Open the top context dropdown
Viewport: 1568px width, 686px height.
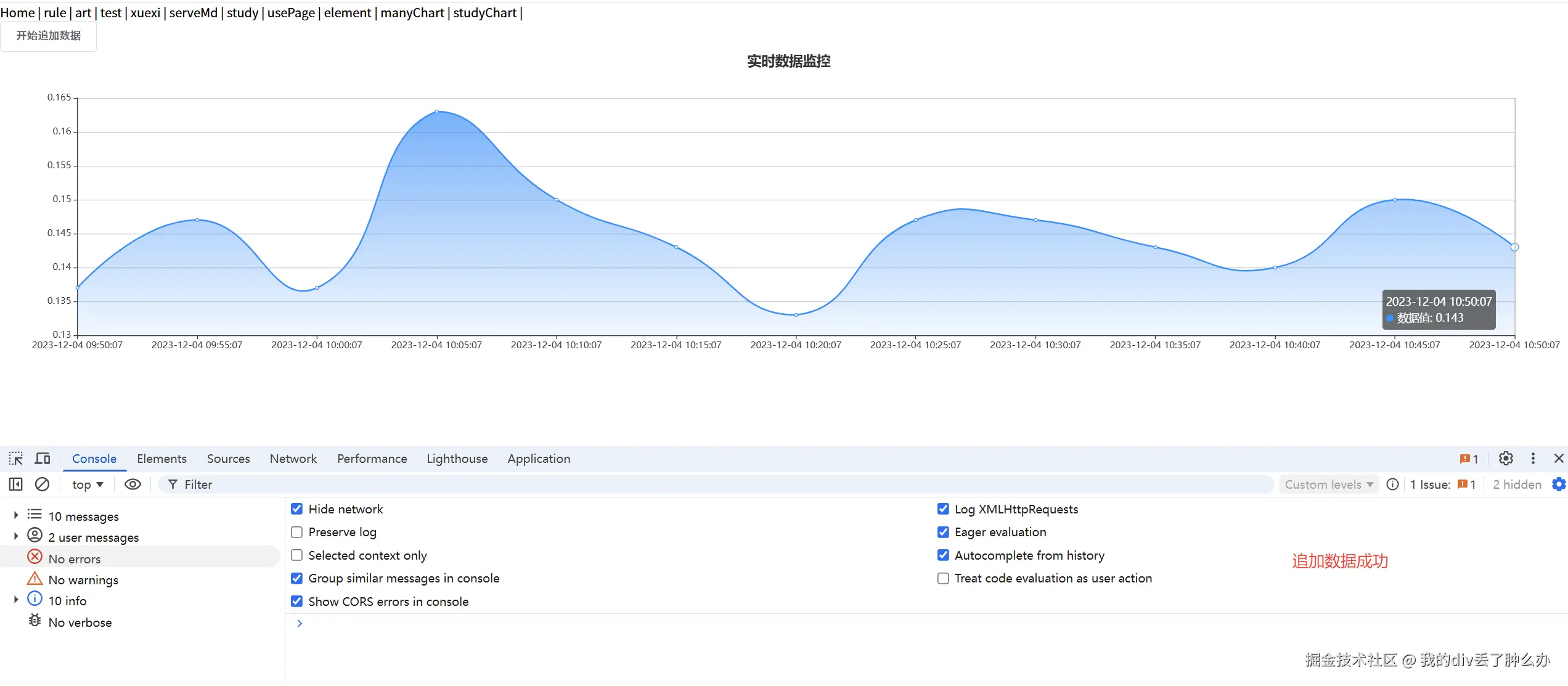click(x=87, y=484)
